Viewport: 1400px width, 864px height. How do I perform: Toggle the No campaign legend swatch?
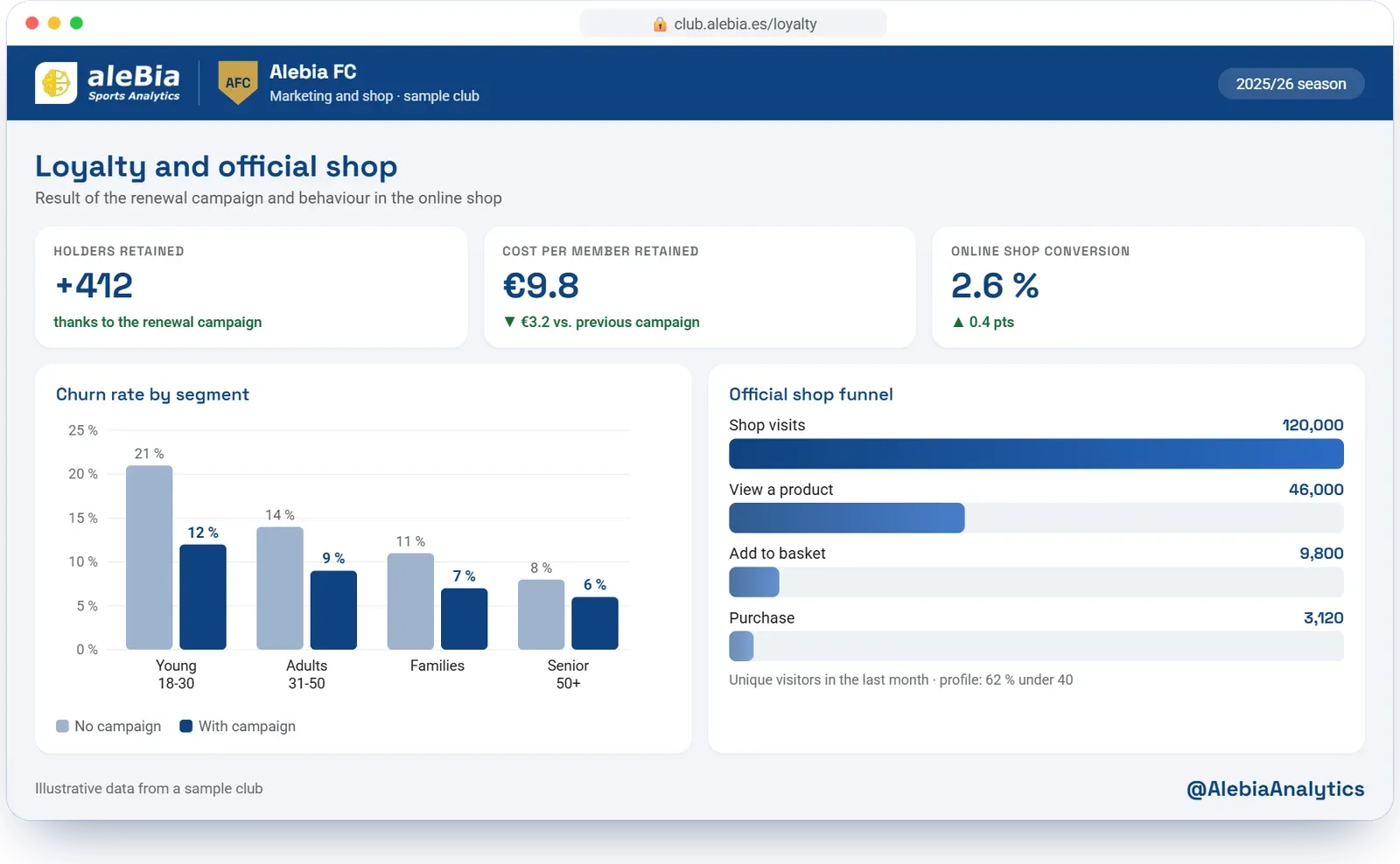(62, 726)
